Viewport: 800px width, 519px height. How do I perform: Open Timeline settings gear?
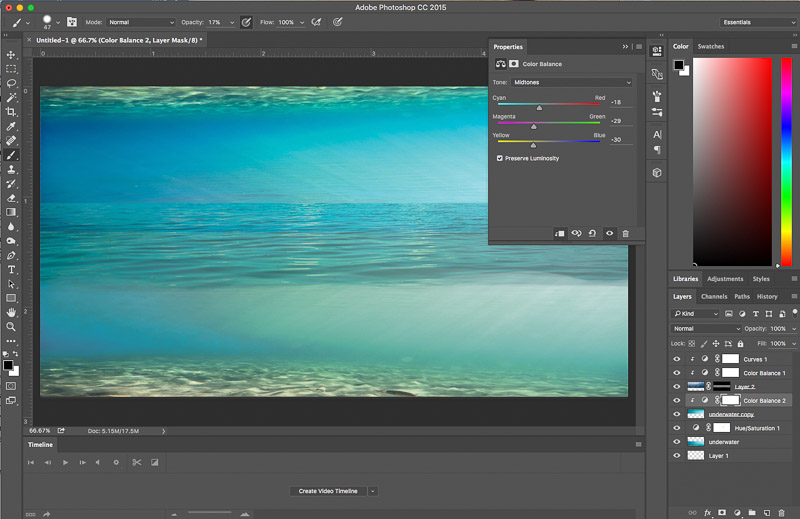tap(116, 462)
